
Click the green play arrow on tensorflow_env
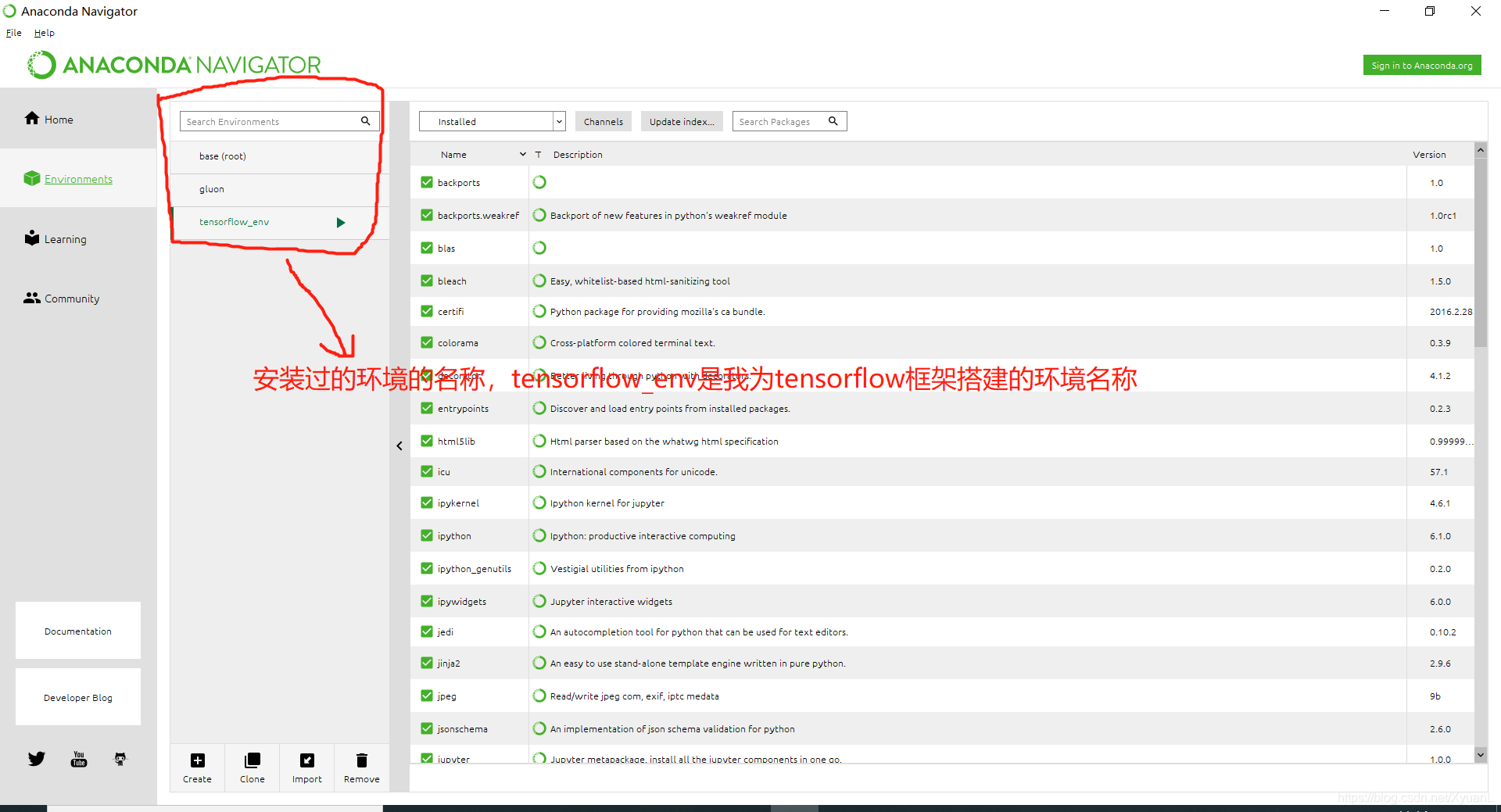click(x=341, y=223)
